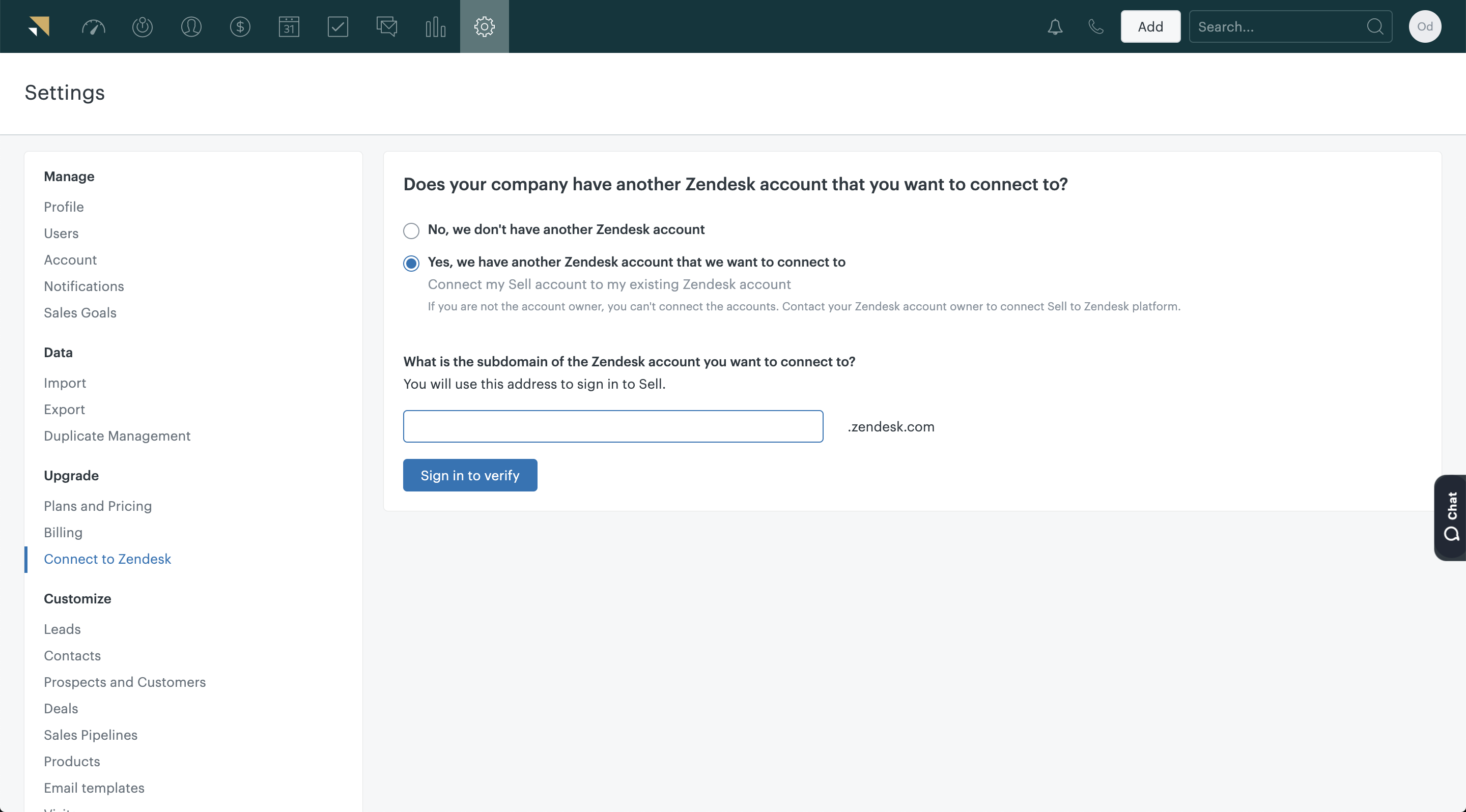The width and height of the screenshot is (1466, 812).
Task: Select the contacts/person icon
Action: point(190,26)
